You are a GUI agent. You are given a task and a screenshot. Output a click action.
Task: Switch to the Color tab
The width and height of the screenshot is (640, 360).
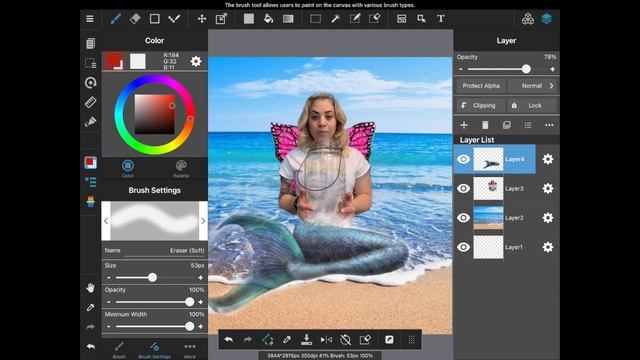(128, 169)
